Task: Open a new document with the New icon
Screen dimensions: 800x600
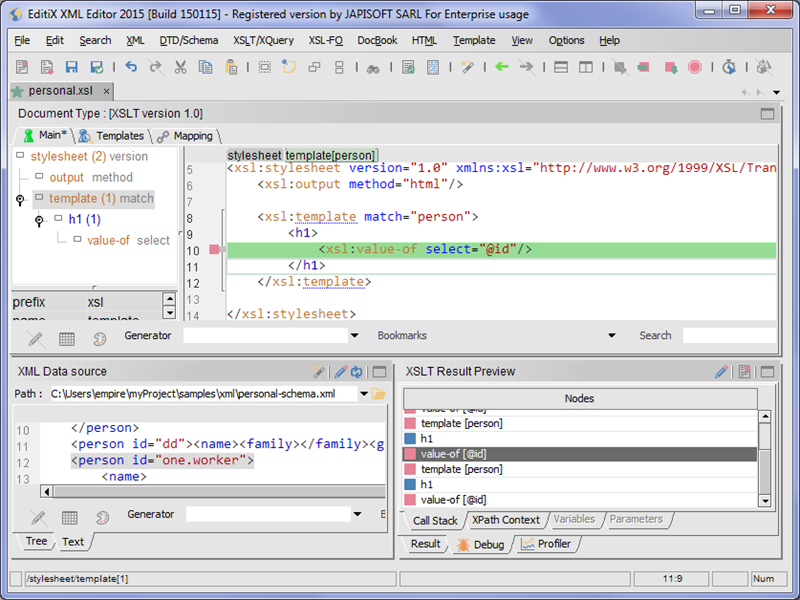Action: pos(20,67)
